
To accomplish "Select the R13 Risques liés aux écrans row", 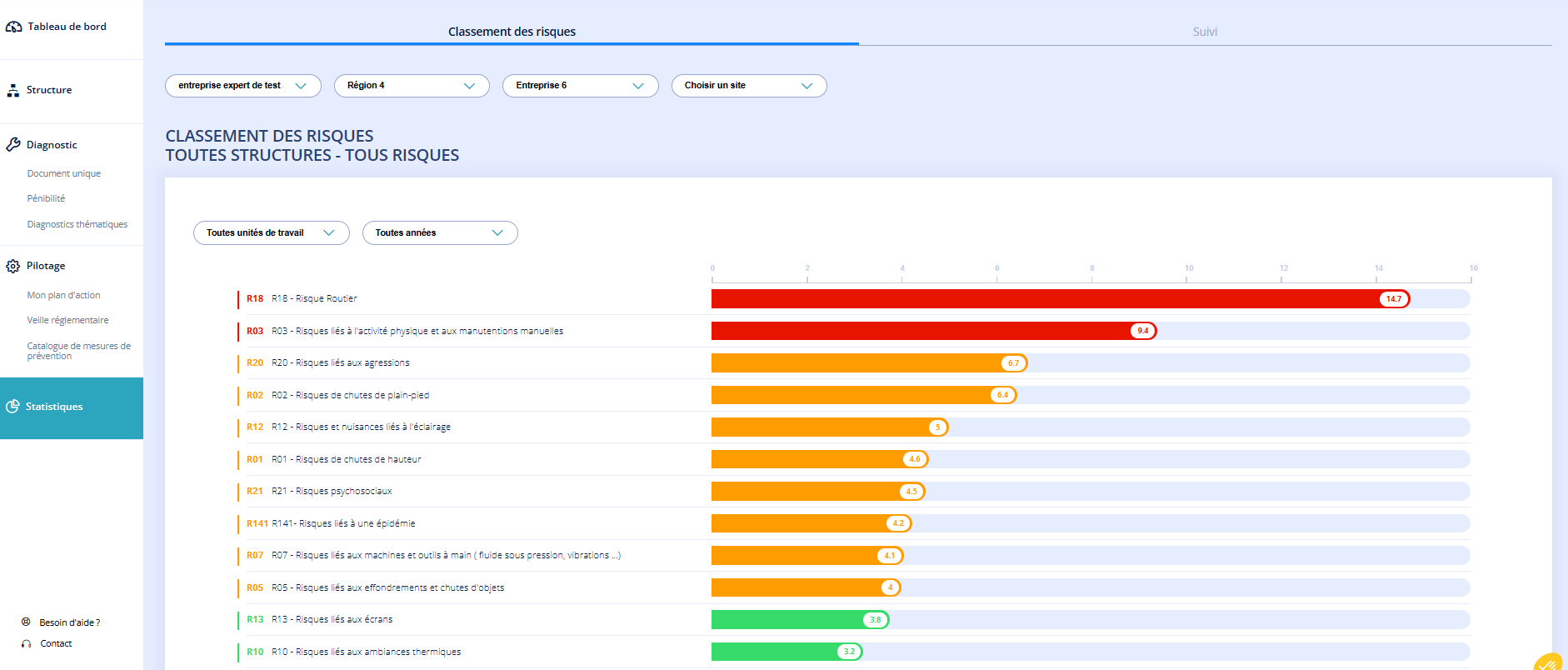I will (x=853, y=620).
